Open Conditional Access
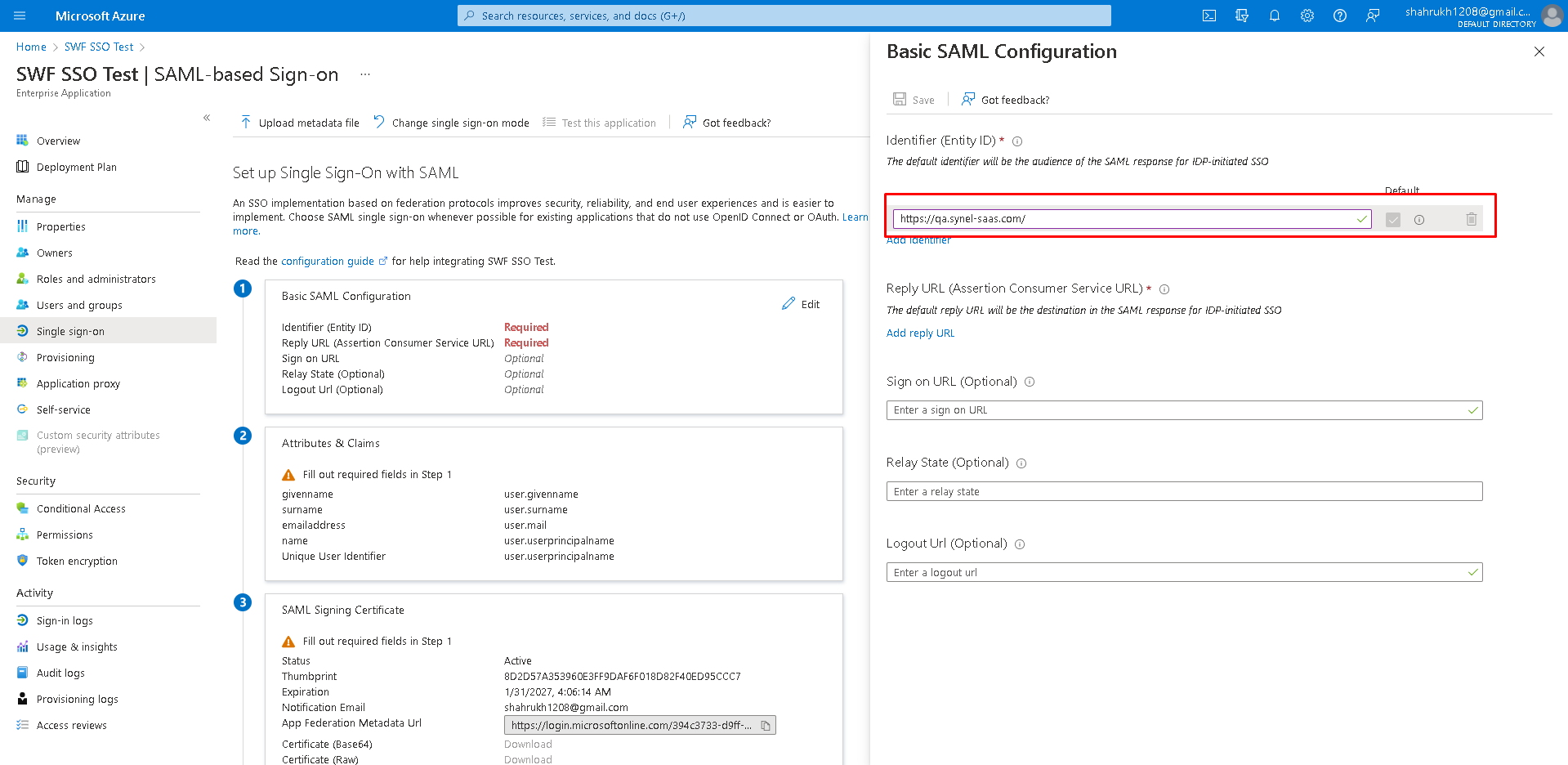Image resolution: width=1568 pixels, height=765 pixels. click(81, 509)
